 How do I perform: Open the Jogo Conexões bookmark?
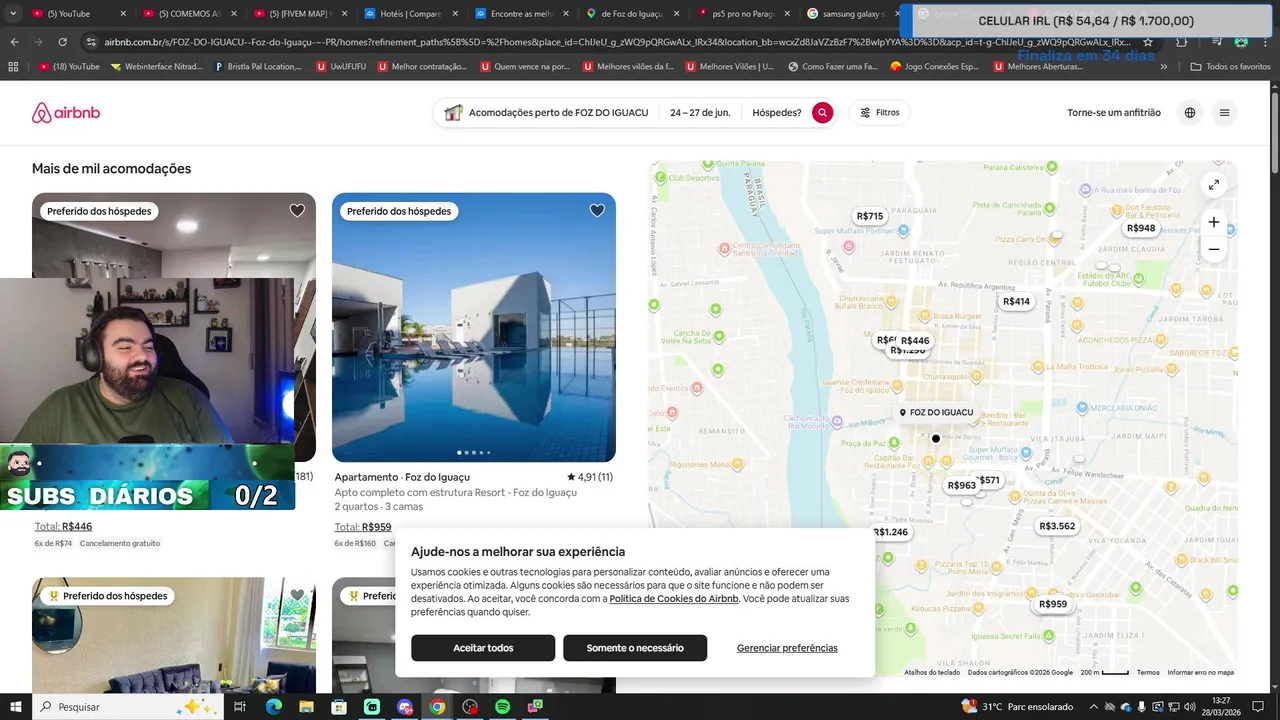tap(934, 66)
